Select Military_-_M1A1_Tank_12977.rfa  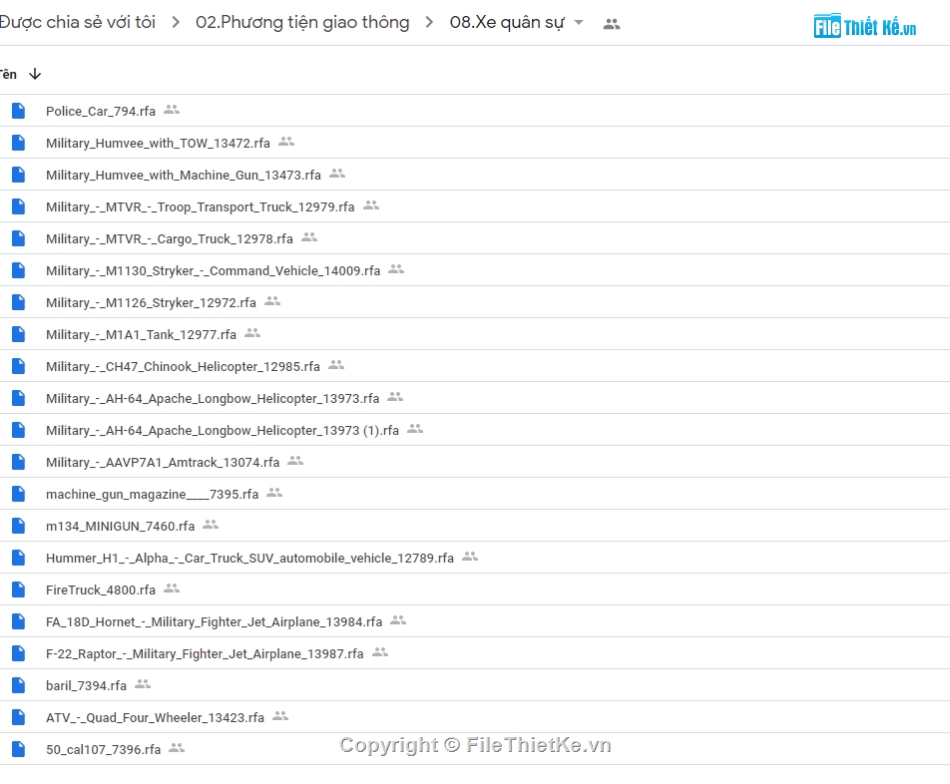coord(141,335)
